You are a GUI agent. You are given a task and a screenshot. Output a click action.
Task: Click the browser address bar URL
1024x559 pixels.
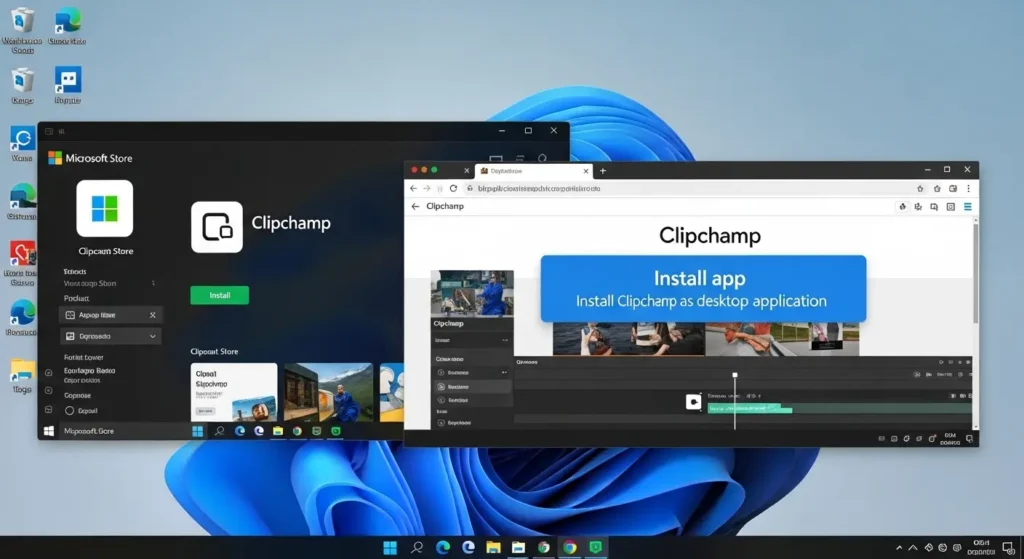coord(539,188)
